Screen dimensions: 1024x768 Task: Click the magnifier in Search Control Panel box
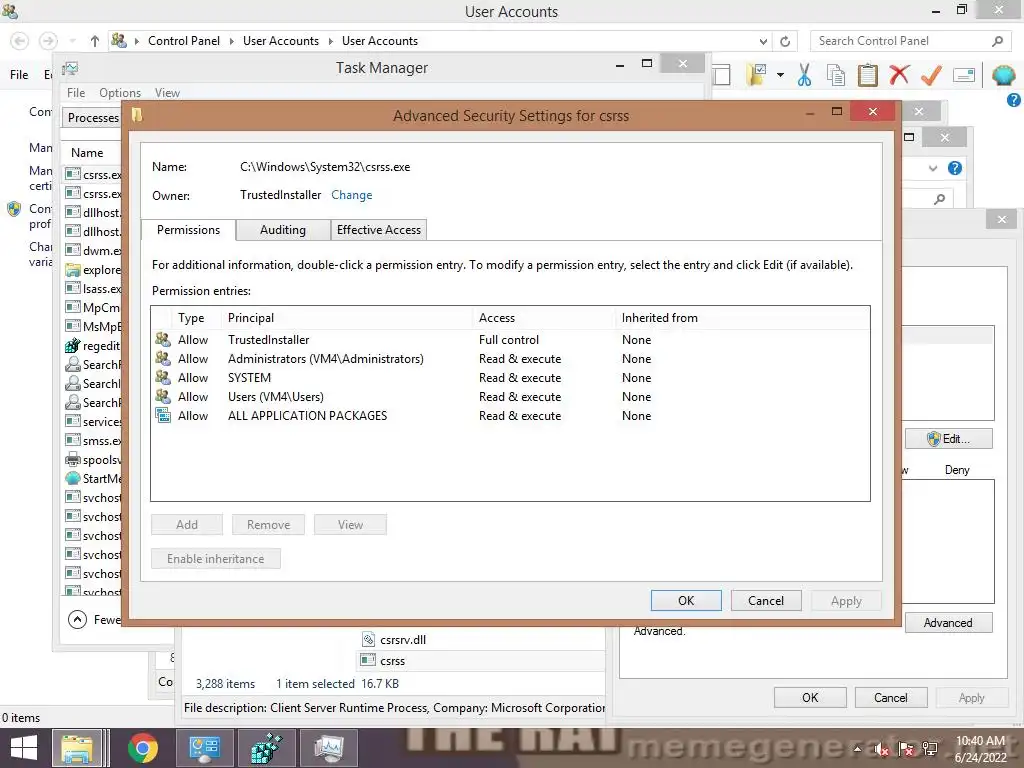coord(997,41)
